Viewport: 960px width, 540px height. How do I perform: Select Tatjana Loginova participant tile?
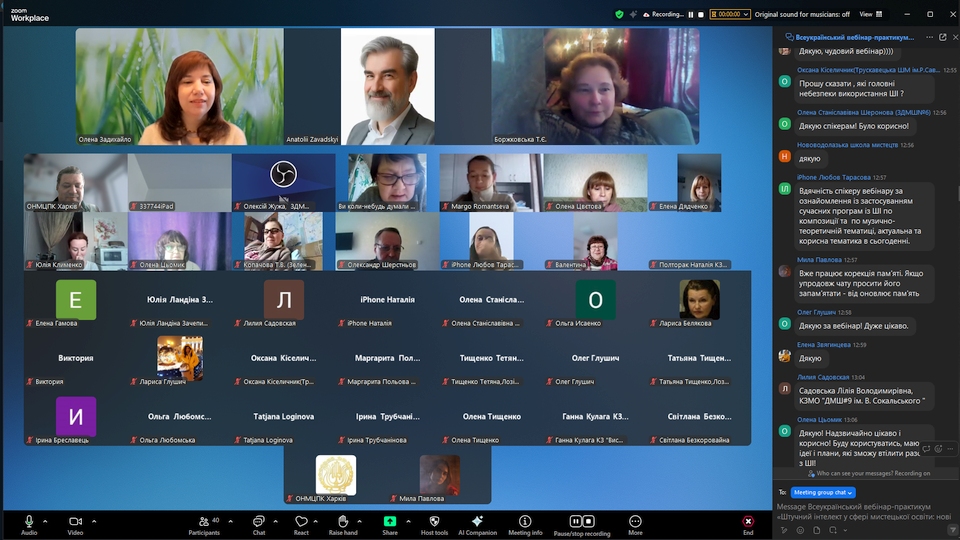pyautogui.click(x=283, y=416)
